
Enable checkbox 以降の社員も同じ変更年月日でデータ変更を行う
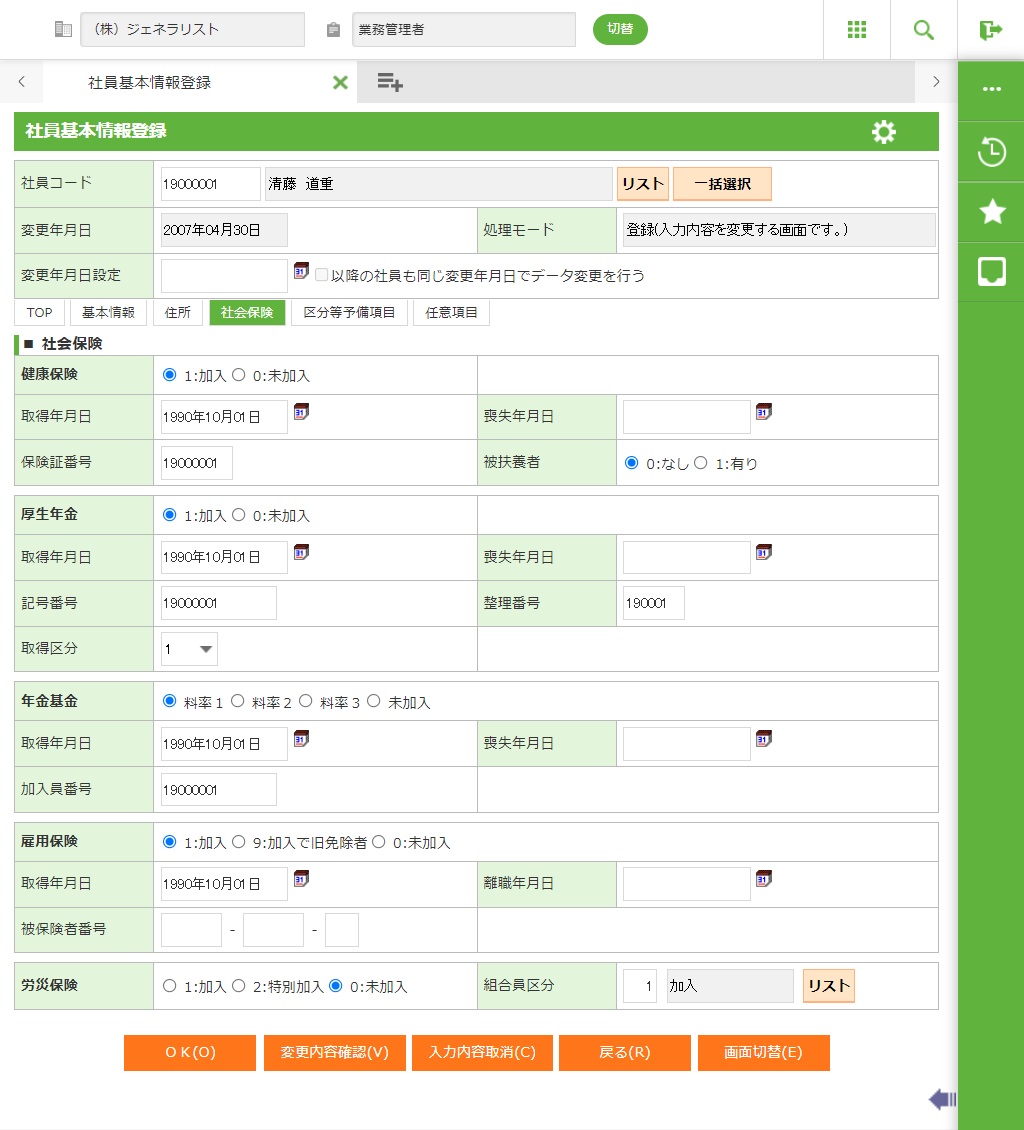point(322,275)
